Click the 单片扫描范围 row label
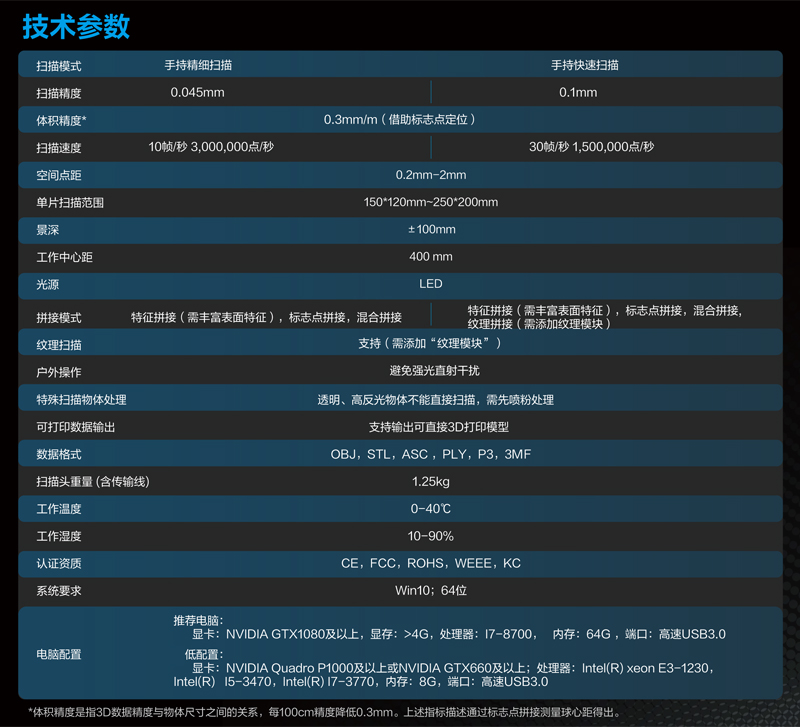 point(70,202)
